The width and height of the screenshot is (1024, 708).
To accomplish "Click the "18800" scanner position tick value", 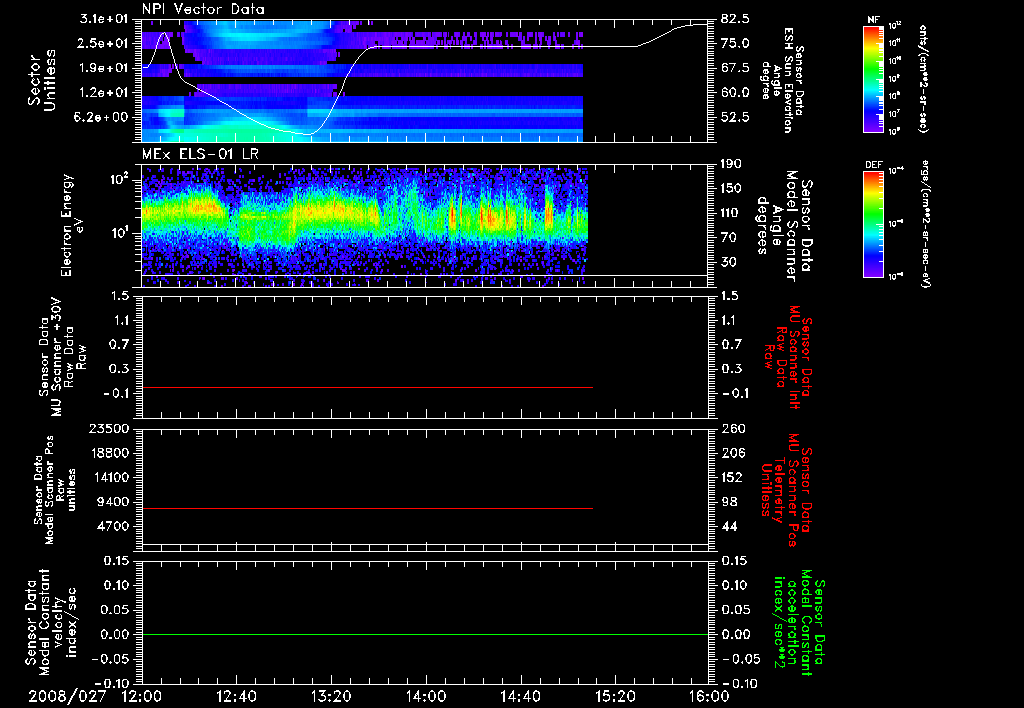I will [112, 453].
